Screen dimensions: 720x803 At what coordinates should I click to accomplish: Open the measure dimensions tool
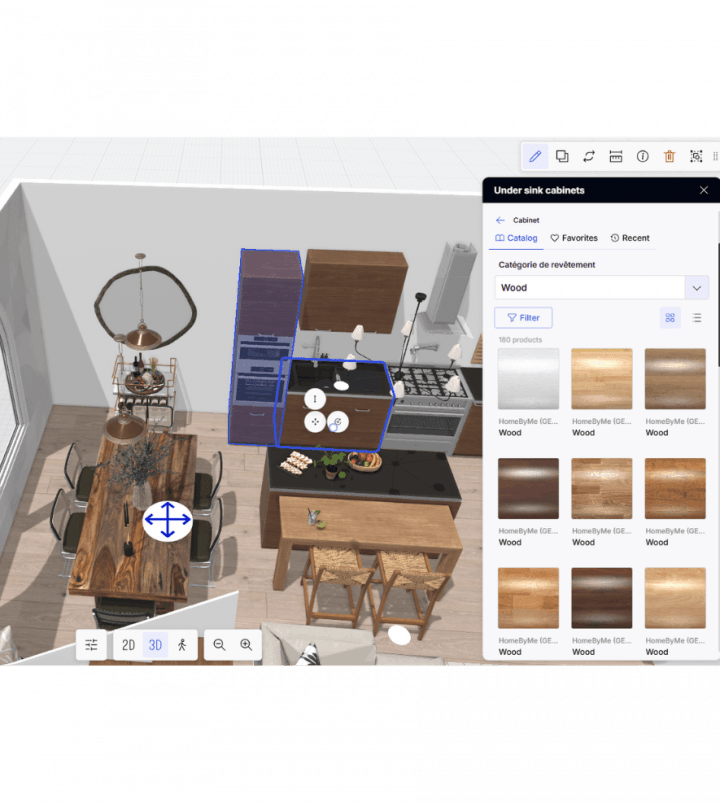(x=616, y=156)
